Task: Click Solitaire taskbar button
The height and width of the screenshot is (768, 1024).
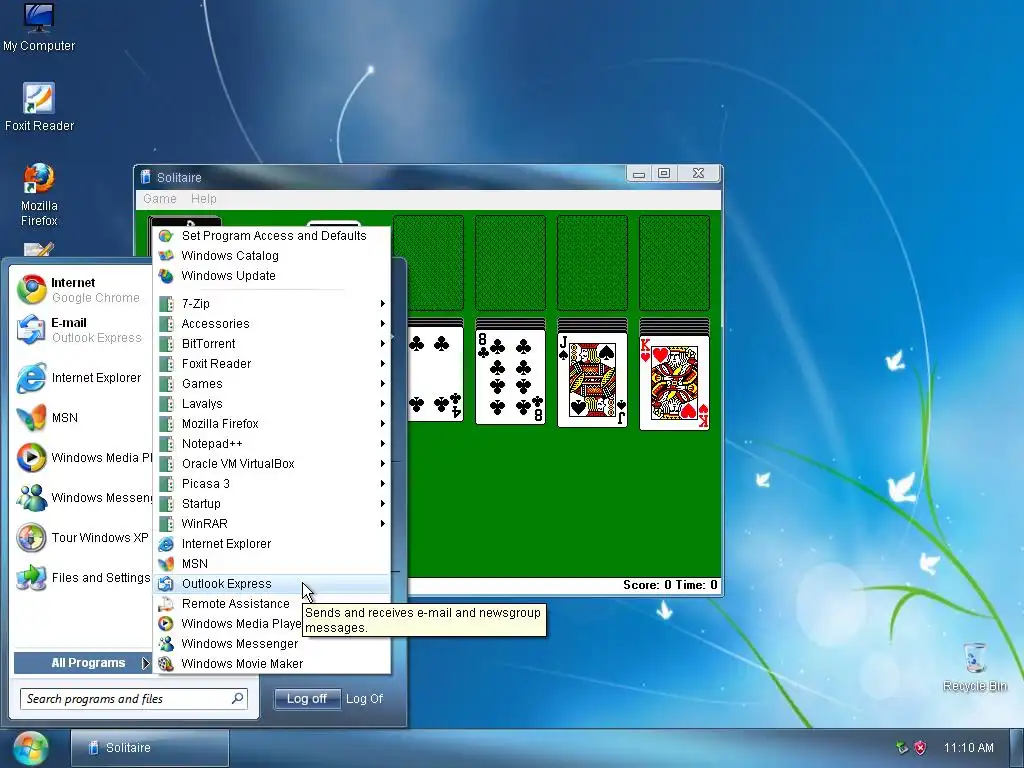Action: pyautogui.click(x=150, y=748)
